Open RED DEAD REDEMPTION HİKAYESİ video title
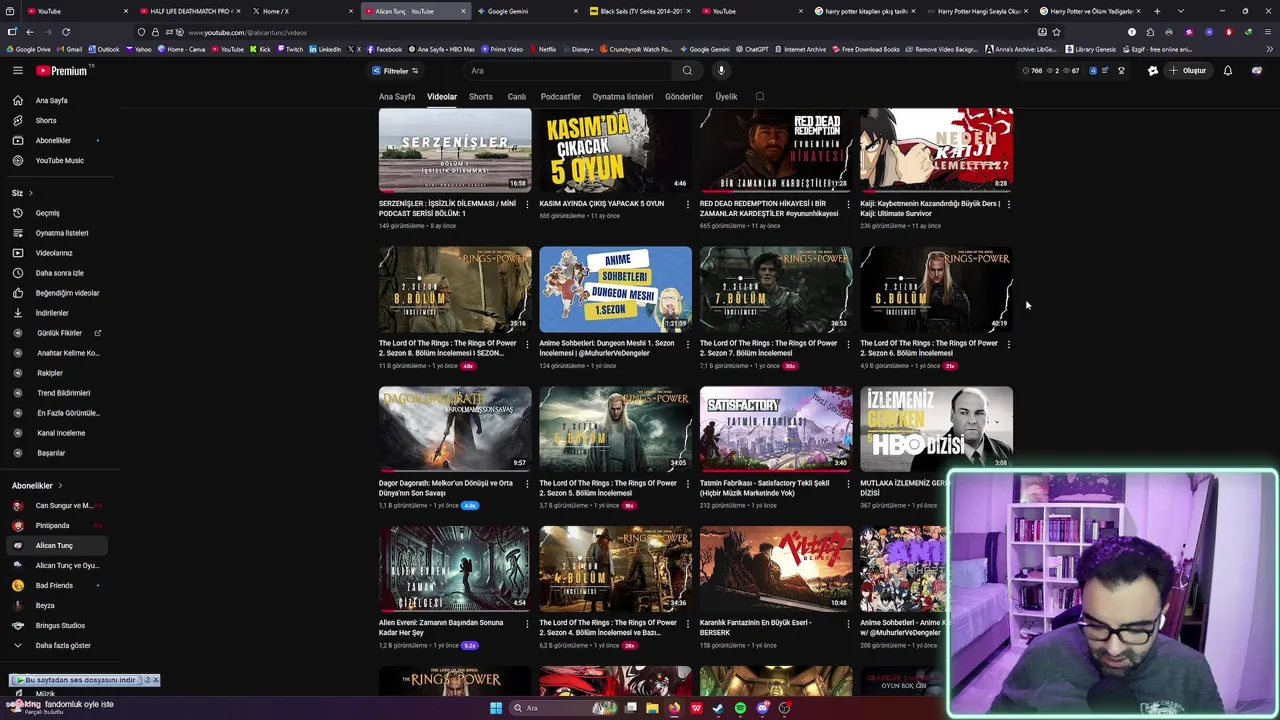This screenshot has width=1280, height=720. (x=769, y=208)
